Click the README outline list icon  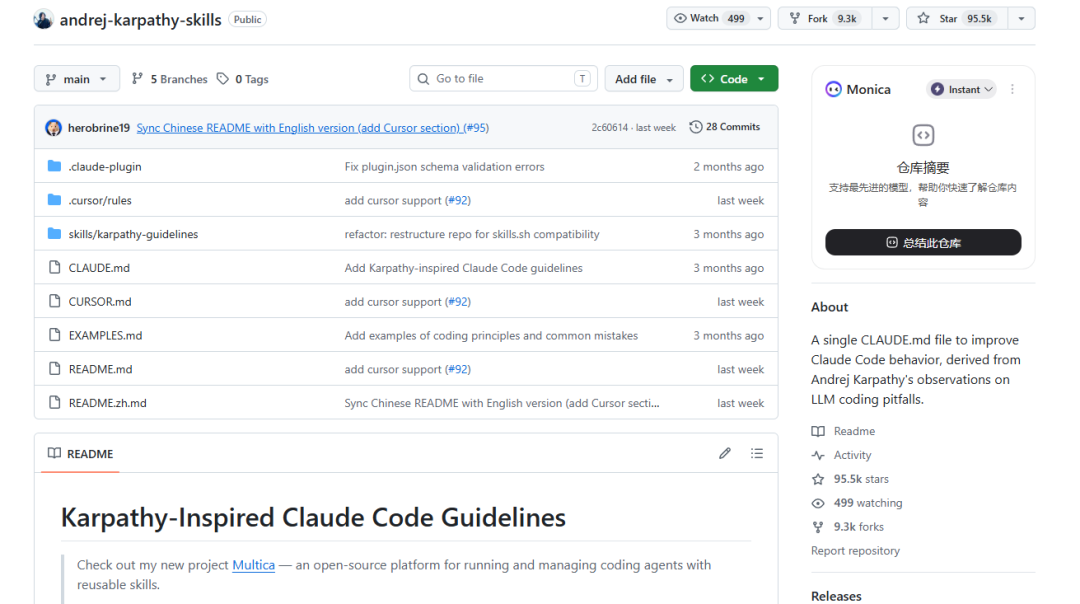(757, 453)
